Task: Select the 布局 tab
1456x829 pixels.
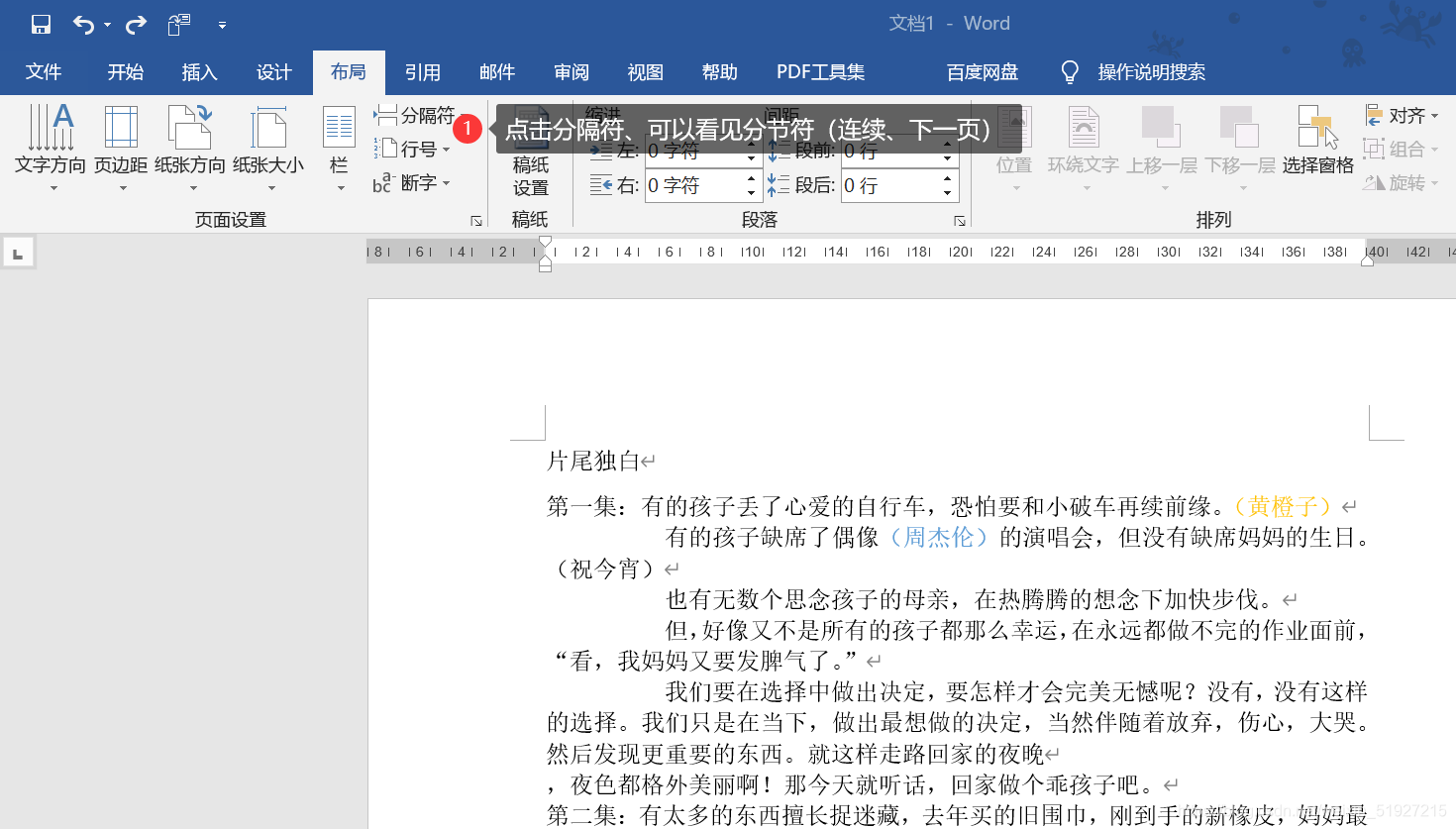Action: (x=349, y=71)
